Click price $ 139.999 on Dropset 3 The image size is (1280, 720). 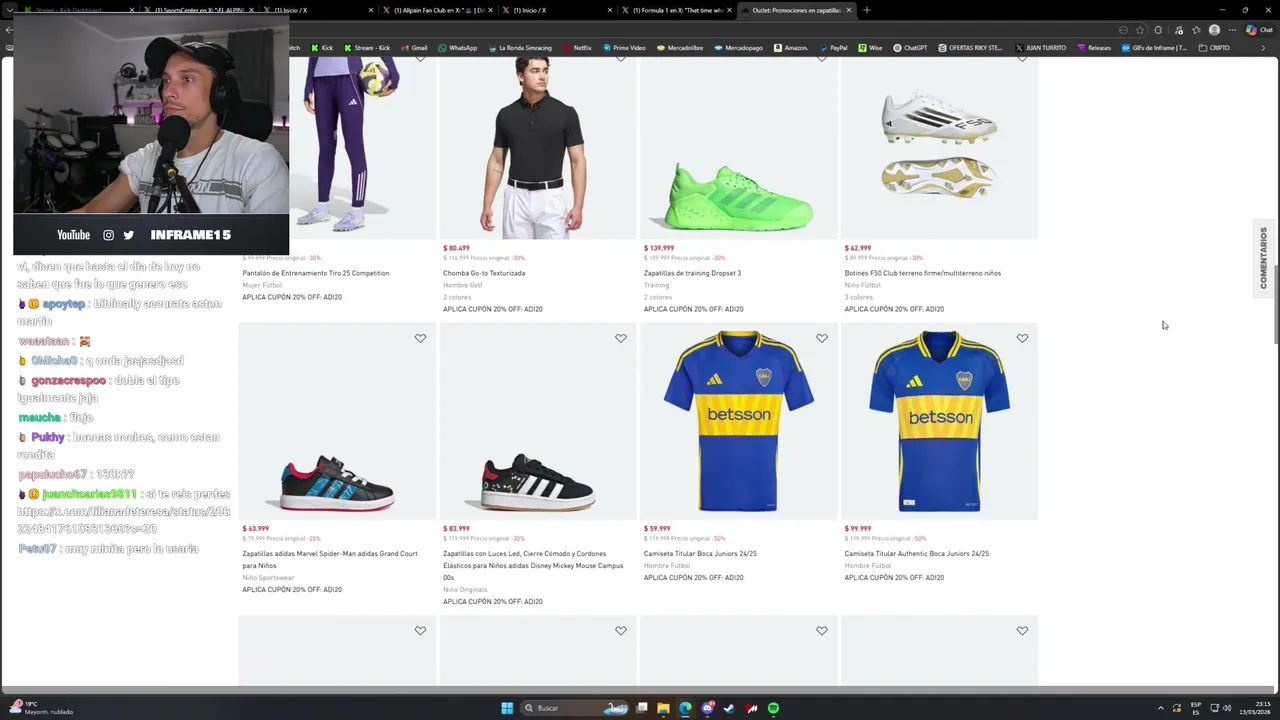659,248
